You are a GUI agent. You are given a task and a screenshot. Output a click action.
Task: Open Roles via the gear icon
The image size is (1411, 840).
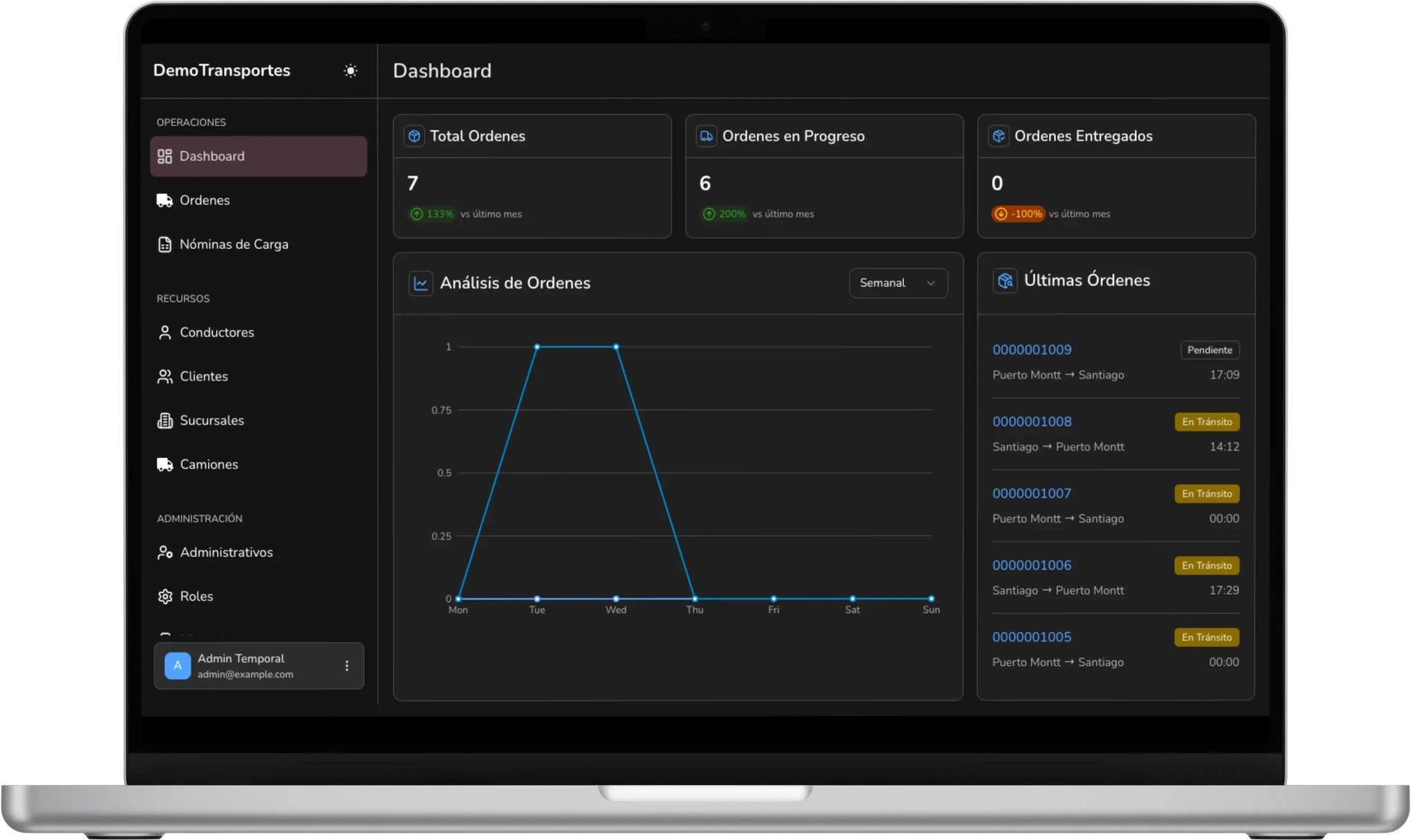tap(165, 596)
